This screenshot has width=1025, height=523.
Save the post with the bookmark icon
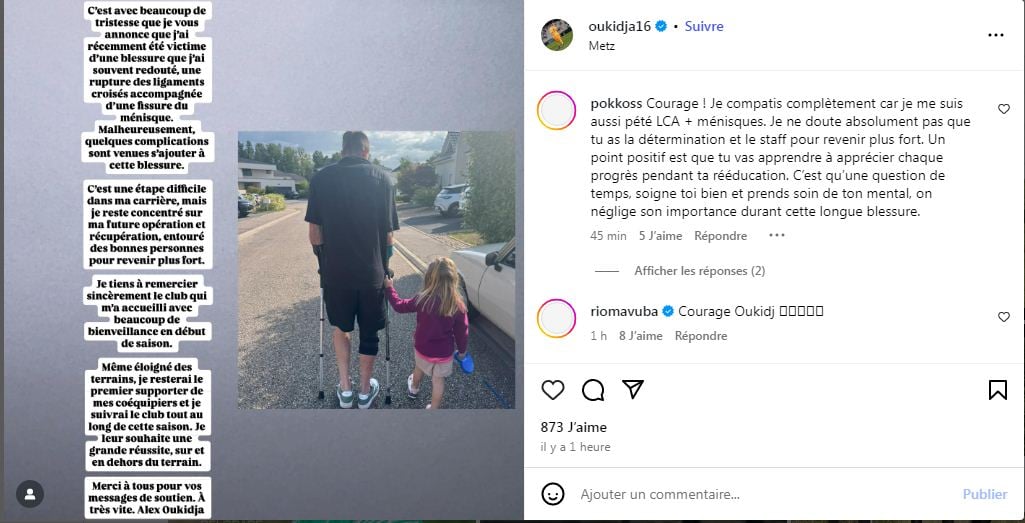(998, 390)
